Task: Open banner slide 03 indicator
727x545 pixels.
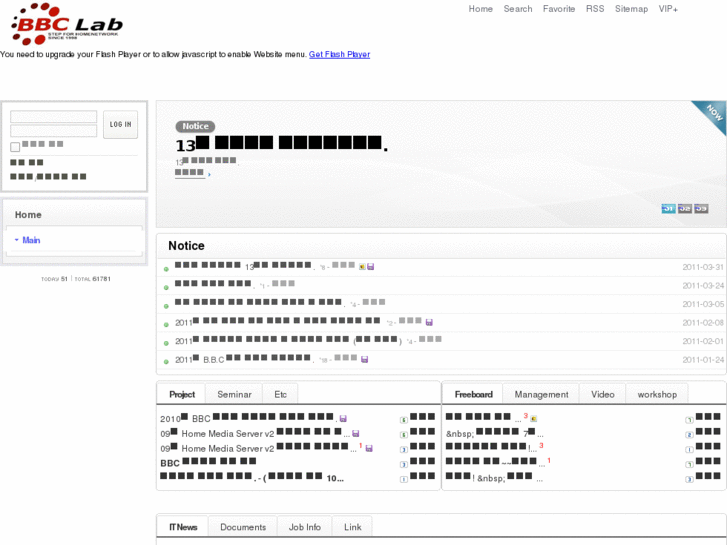Action: click(x=701, y=209)
